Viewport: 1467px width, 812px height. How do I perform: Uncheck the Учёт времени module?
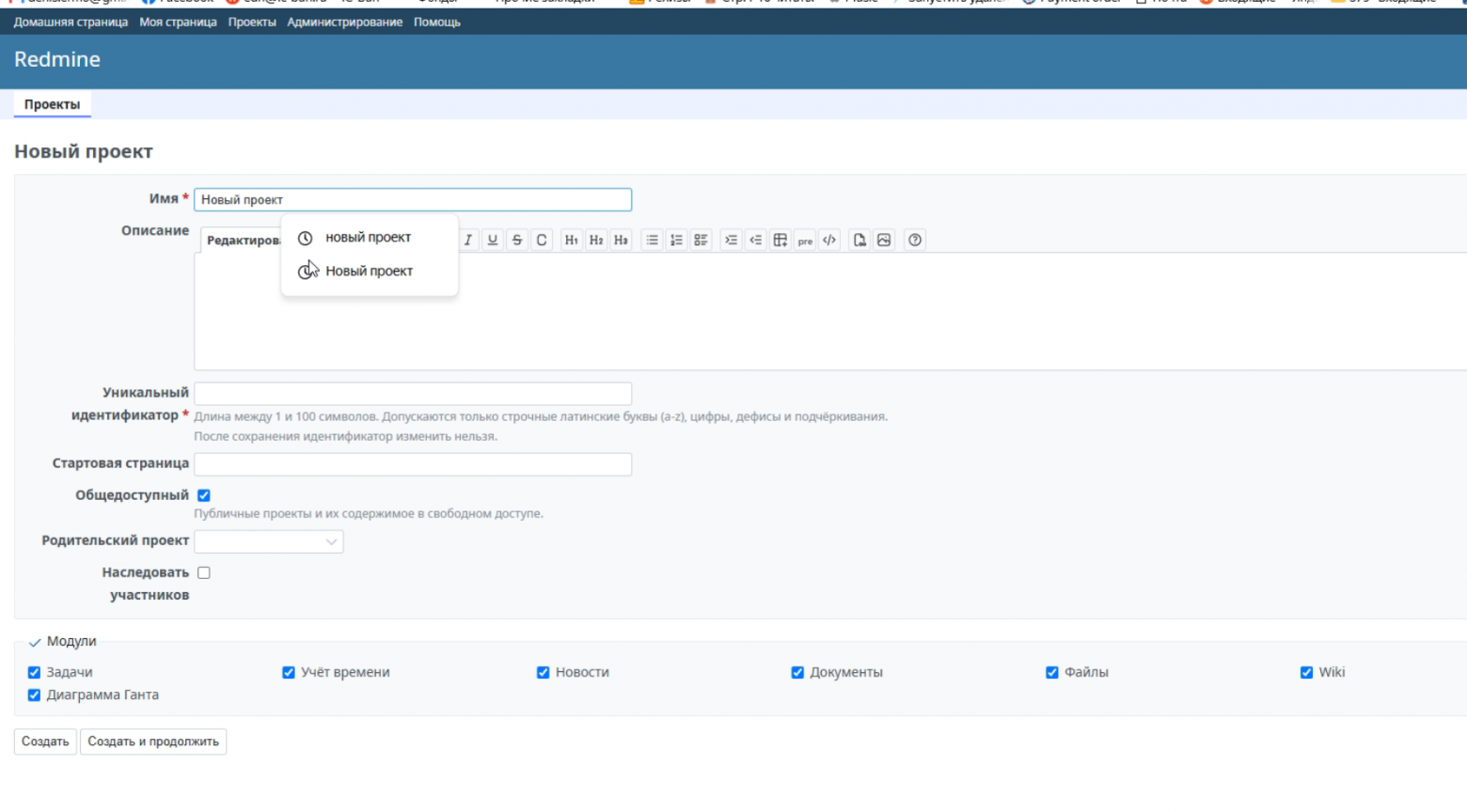(x=289, y=672)
